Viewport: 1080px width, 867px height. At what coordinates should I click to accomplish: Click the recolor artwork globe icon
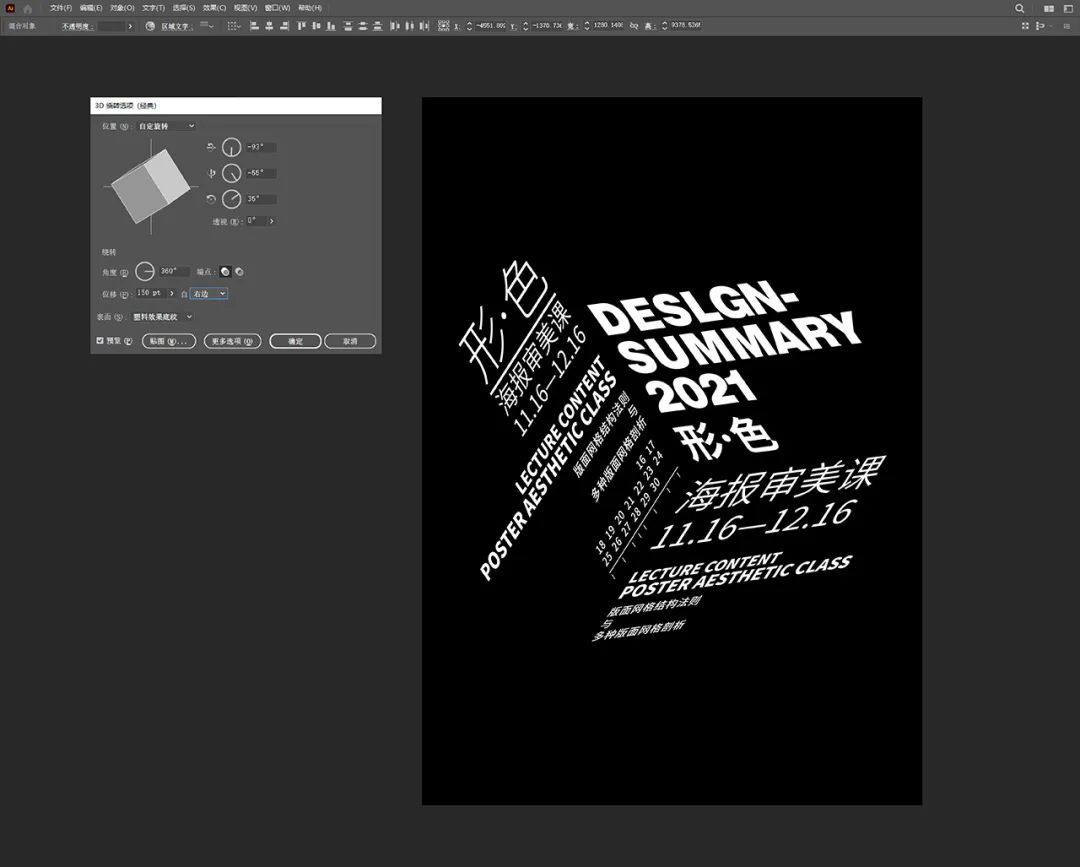pyautogui.click(x=150, y=25)
